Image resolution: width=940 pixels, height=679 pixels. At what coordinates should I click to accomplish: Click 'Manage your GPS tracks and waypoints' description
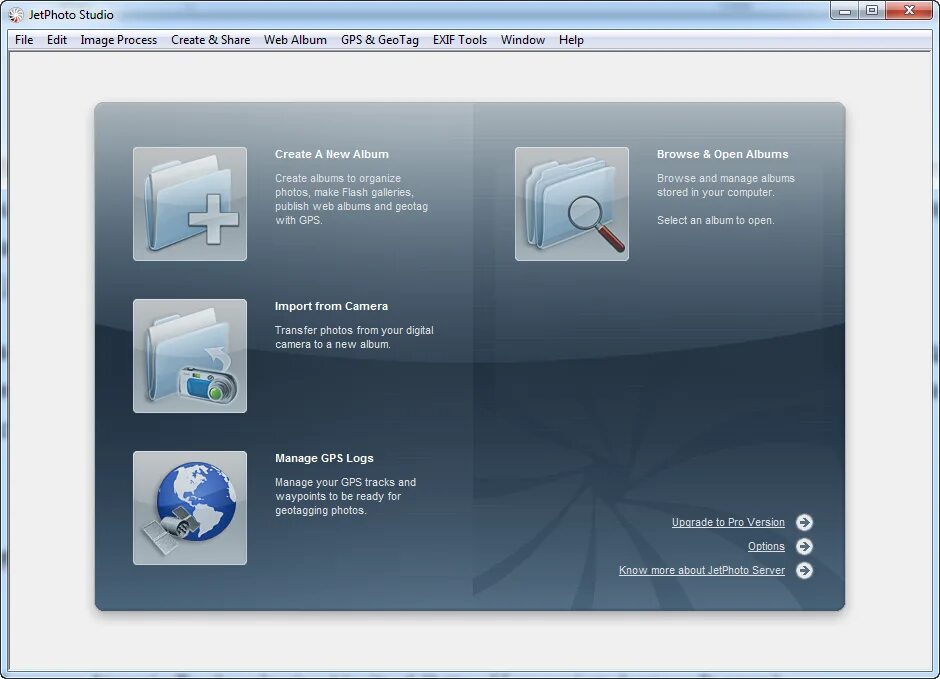(x=345, y=496)
